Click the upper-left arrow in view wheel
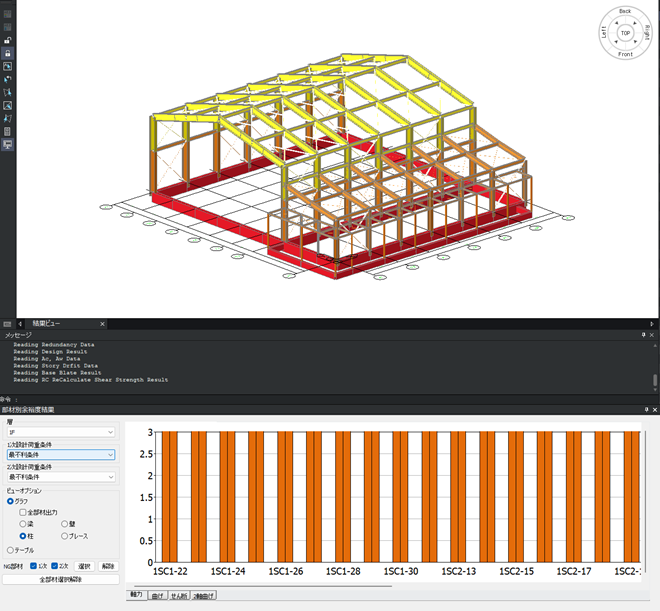 coord(616,24)
